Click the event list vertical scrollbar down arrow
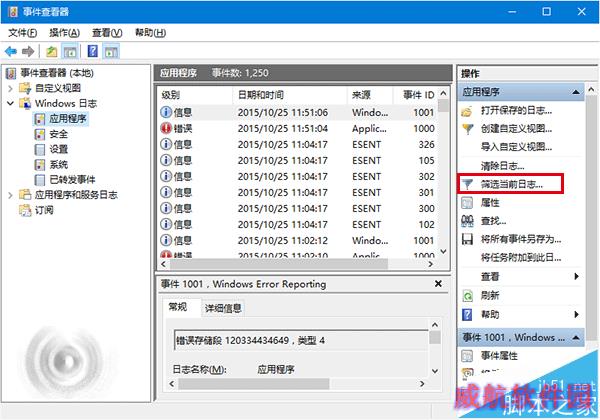 (443, 251)
